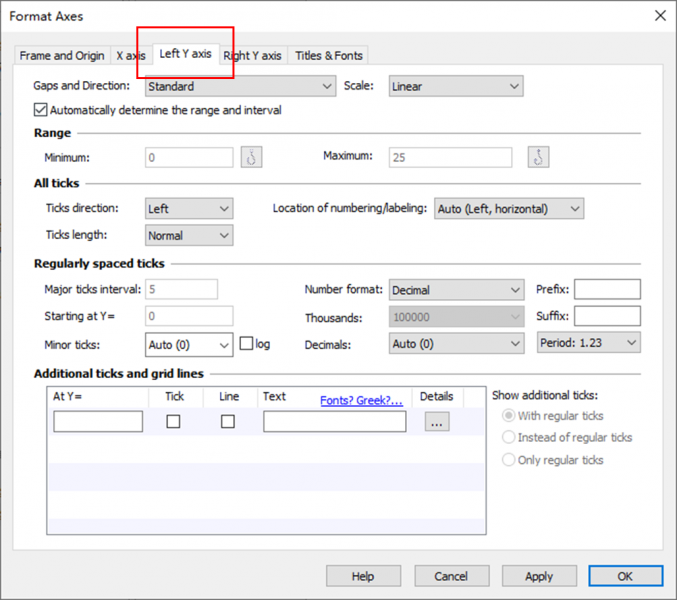Go to the Titles & Fonts tab

329,56
